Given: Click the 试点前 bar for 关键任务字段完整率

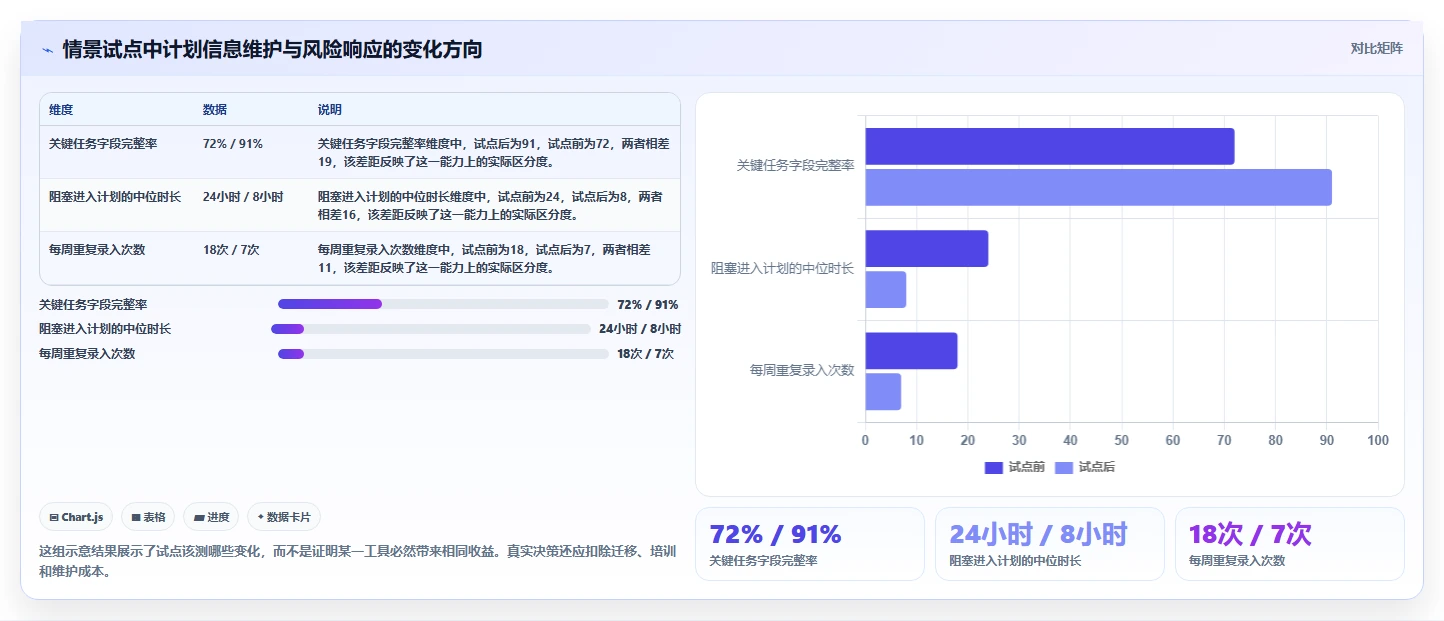Looking at the screenshot, I should point(1050,146).
